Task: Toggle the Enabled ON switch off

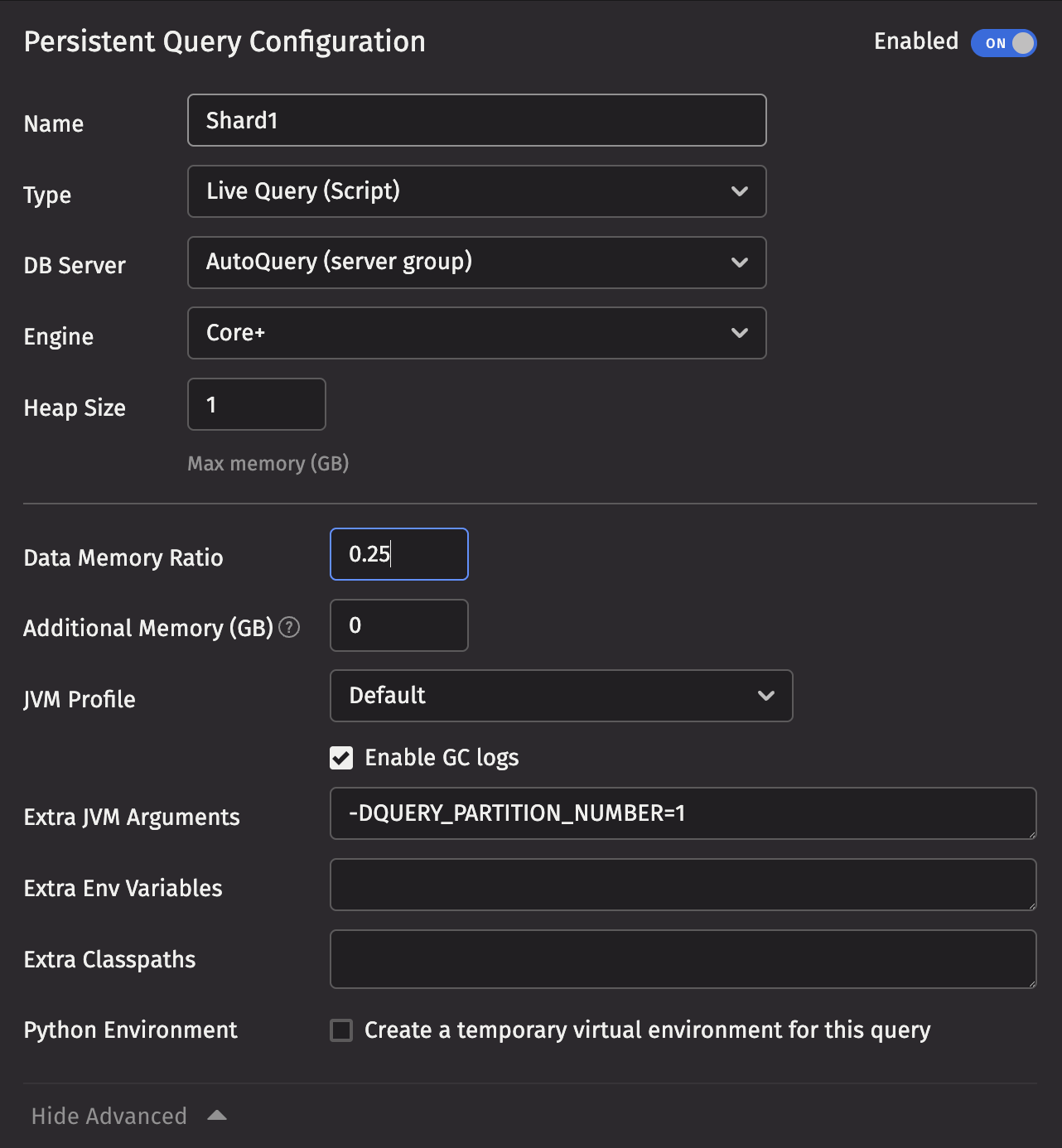Action: coord(1003,43)
